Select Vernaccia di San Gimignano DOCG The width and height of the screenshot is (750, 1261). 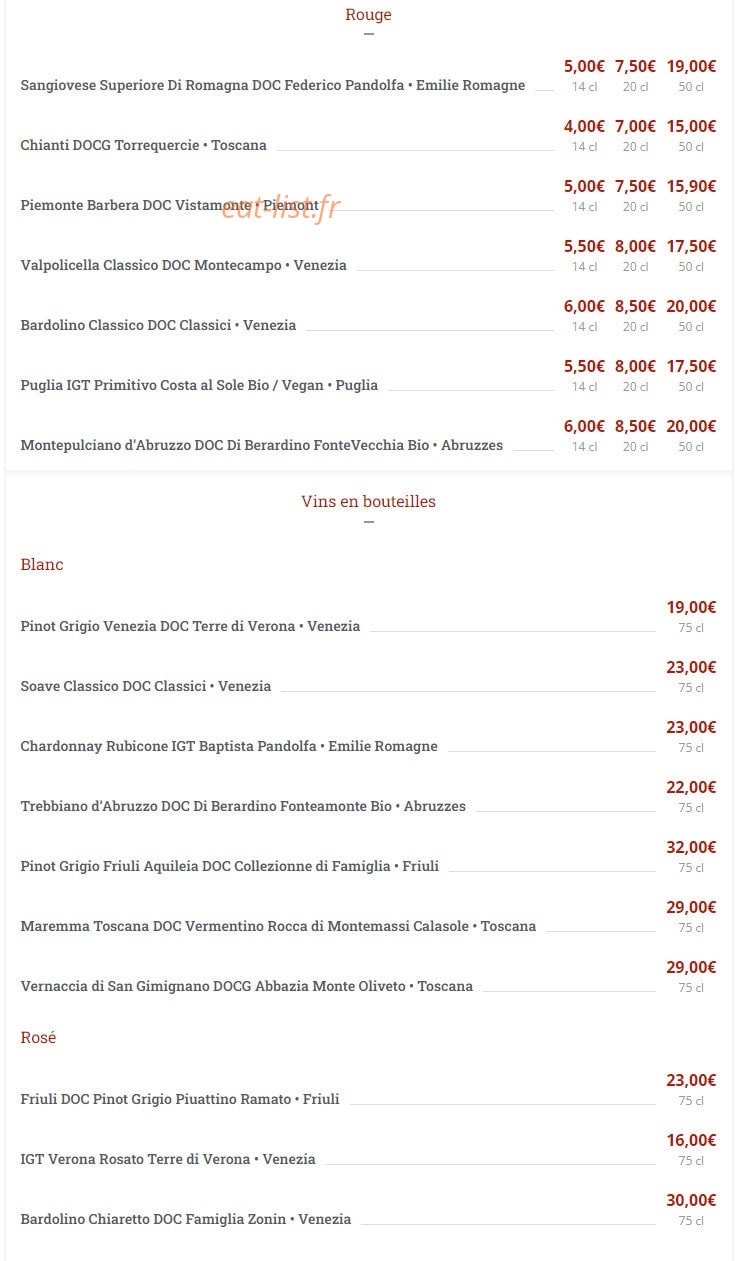(246, 986)
